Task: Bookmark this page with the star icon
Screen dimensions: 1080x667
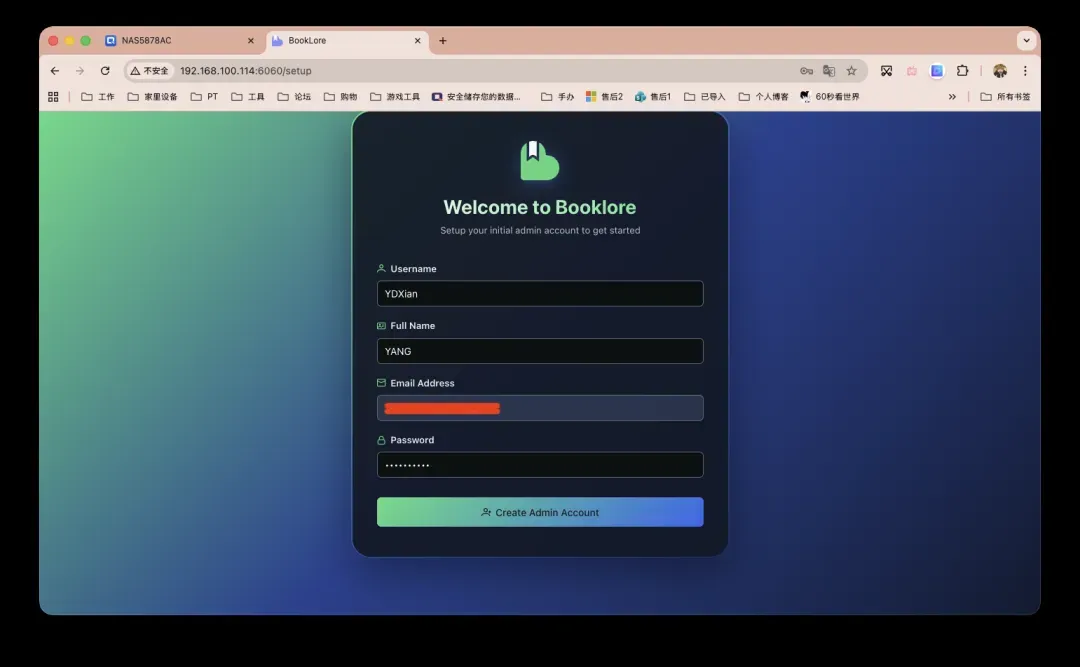Action: pyautogui.click(x=852, y=71)
